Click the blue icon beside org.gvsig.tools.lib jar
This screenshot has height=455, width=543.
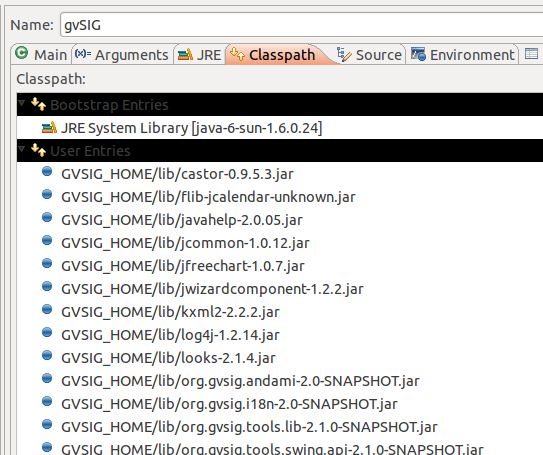click(x=47, y=424)
